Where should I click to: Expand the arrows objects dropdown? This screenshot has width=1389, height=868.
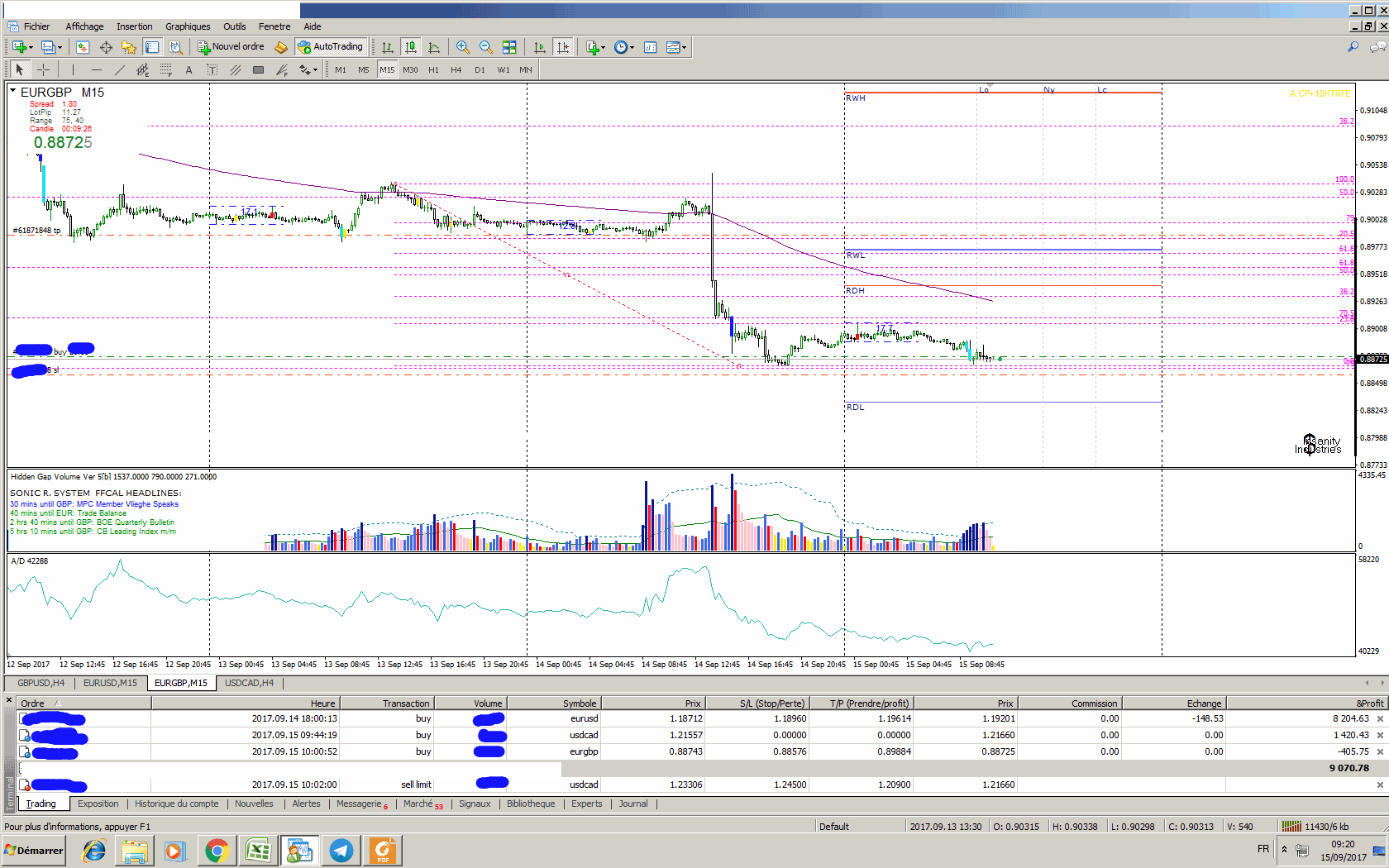pos(316,70)
